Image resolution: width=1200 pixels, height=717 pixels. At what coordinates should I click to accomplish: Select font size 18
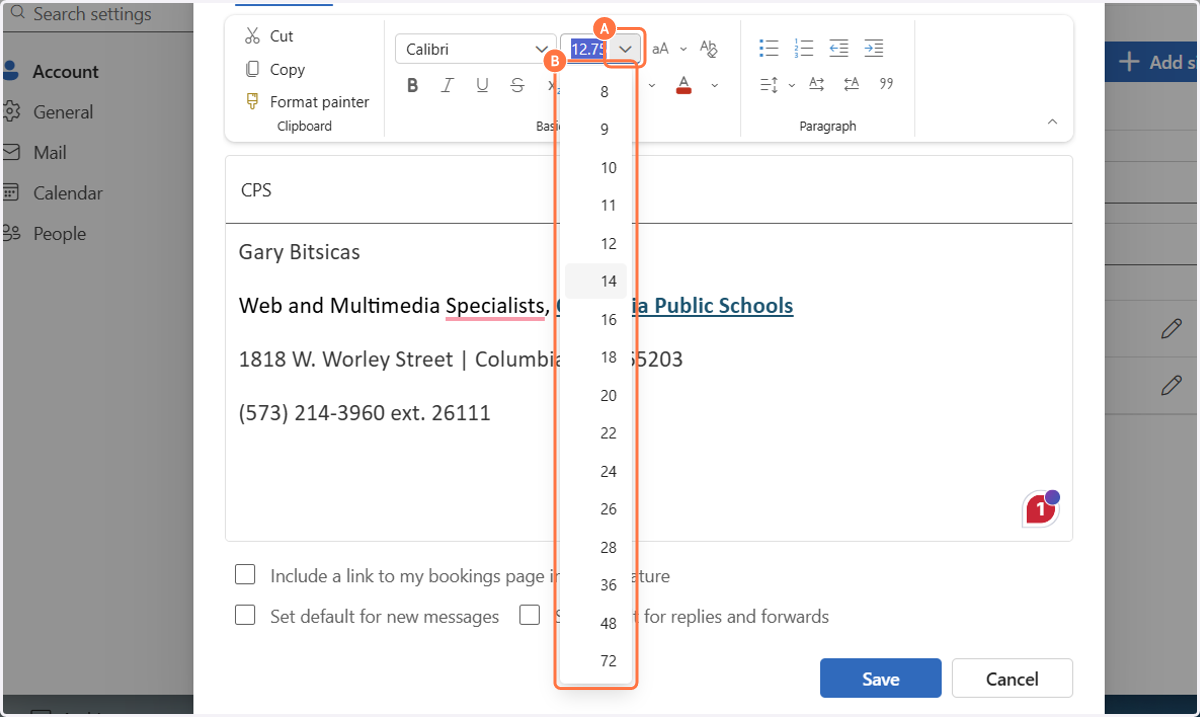click(x=596, y=358)
